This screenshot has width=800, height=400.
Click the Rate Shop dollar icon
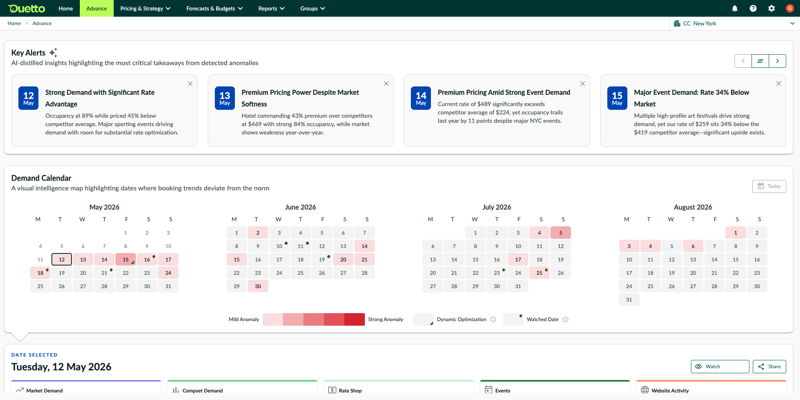(x=332, y=390)
